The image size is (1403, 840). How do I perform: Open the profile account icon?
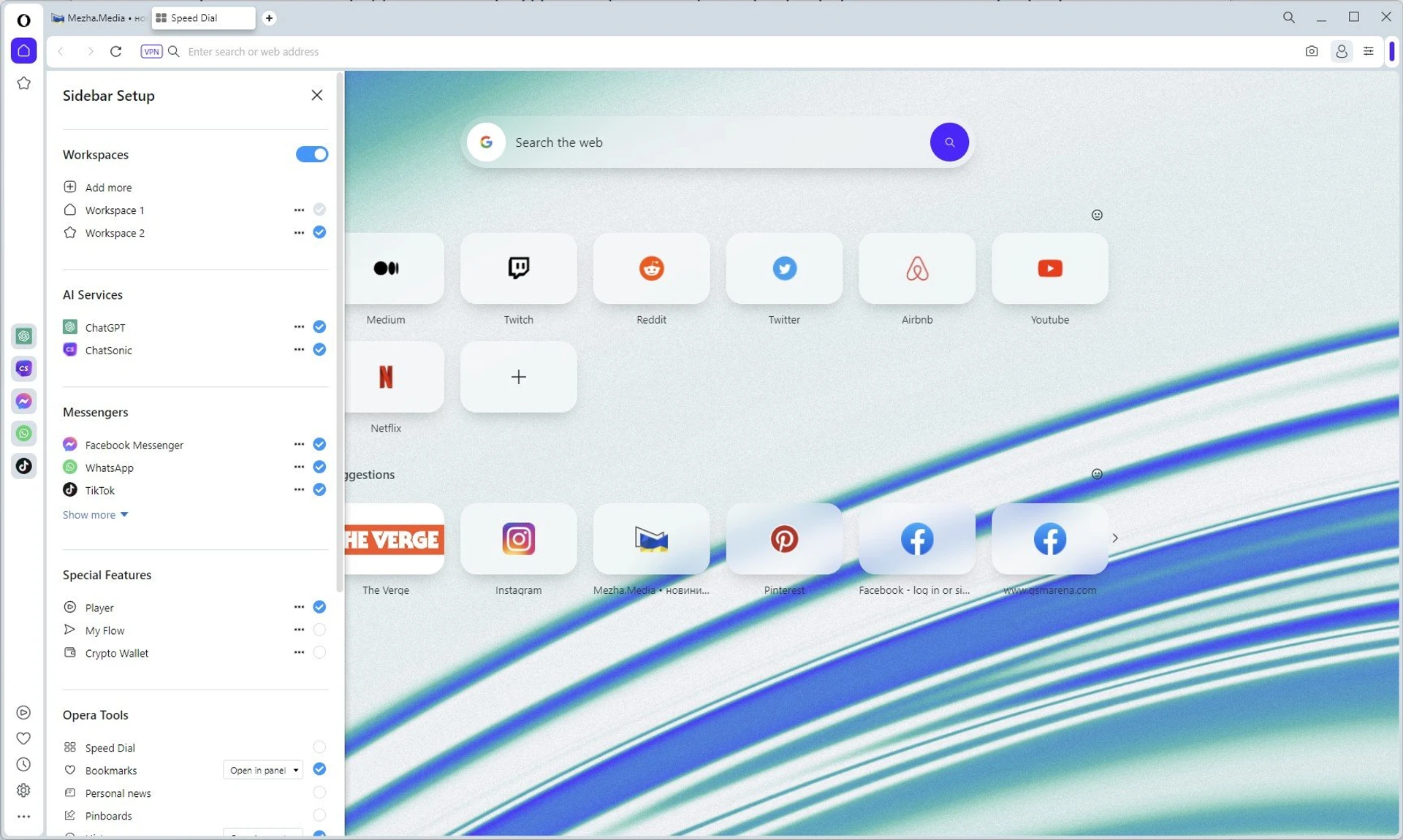coord(1342,51)
